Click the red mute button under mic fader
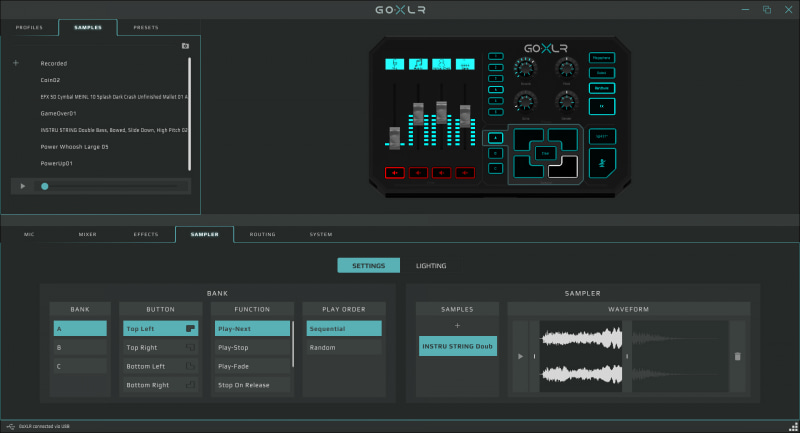 click(x=394, y=173)
